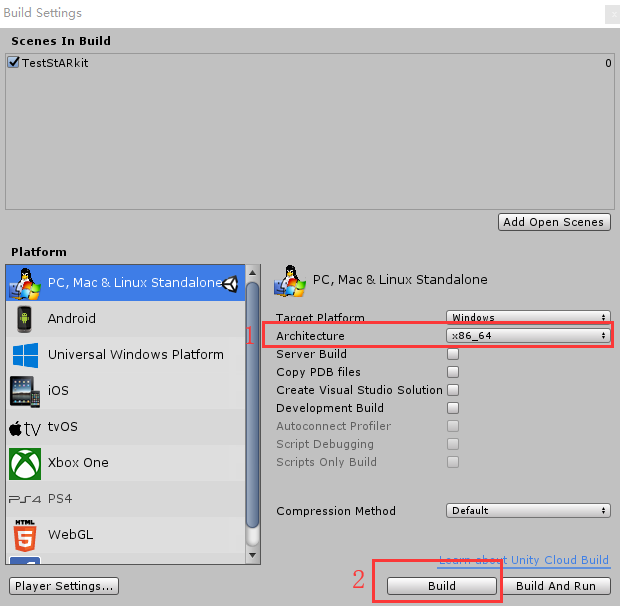Click the platform icon in the details header
Image resolution: width=620 pixels, height=606 pixels.
290,281
